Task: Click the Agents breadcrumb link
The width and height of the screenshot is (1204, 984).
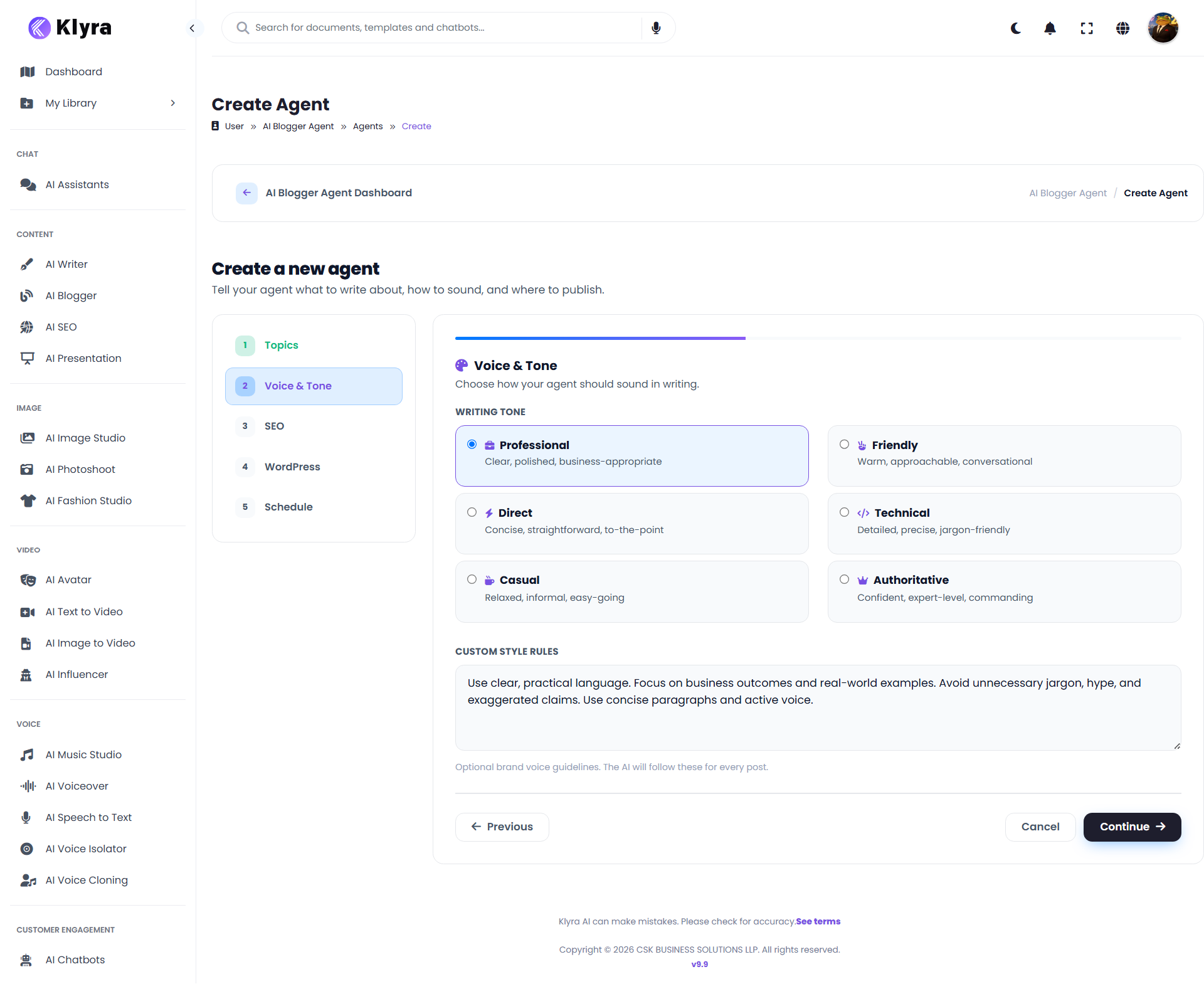Action: [x=367, y=126]
